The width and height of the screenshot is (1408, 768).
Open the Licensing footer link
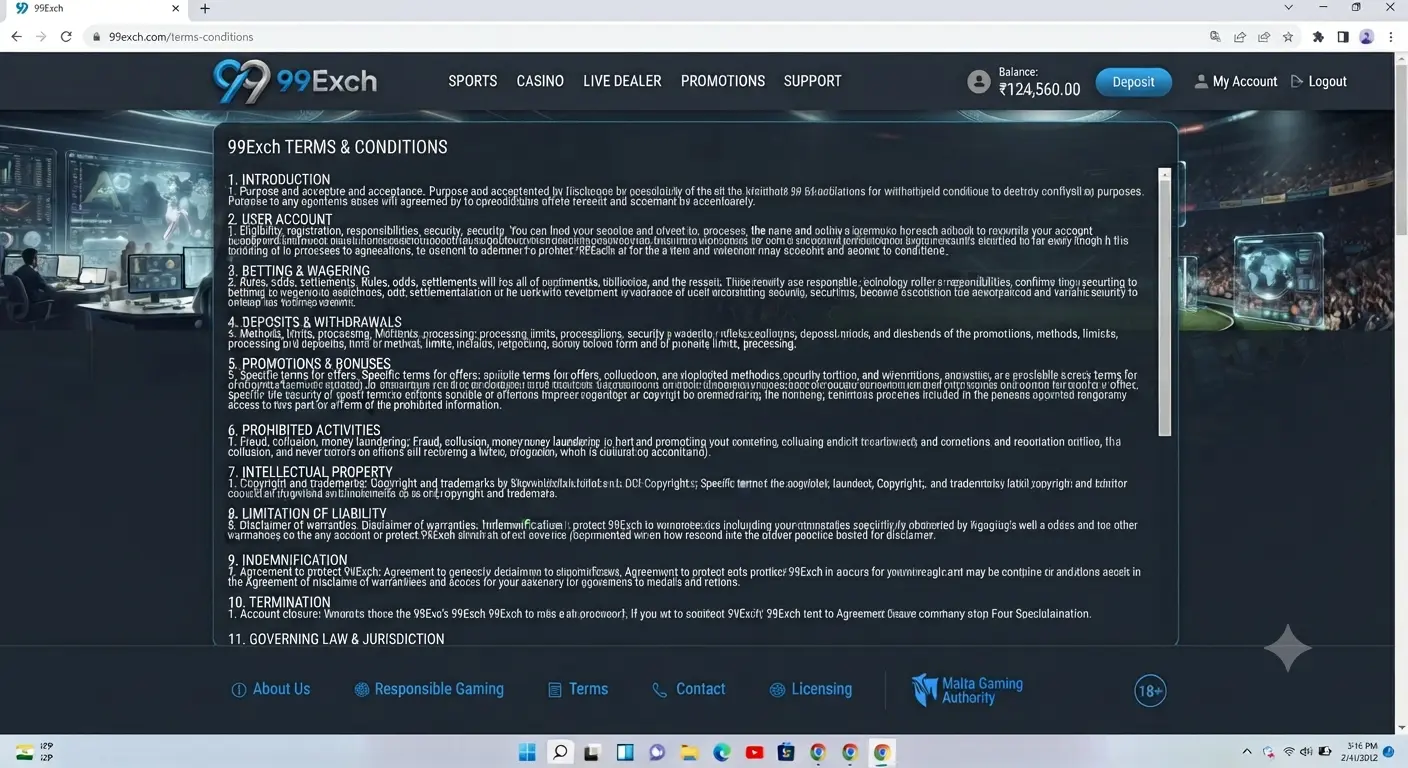(811, 689)
